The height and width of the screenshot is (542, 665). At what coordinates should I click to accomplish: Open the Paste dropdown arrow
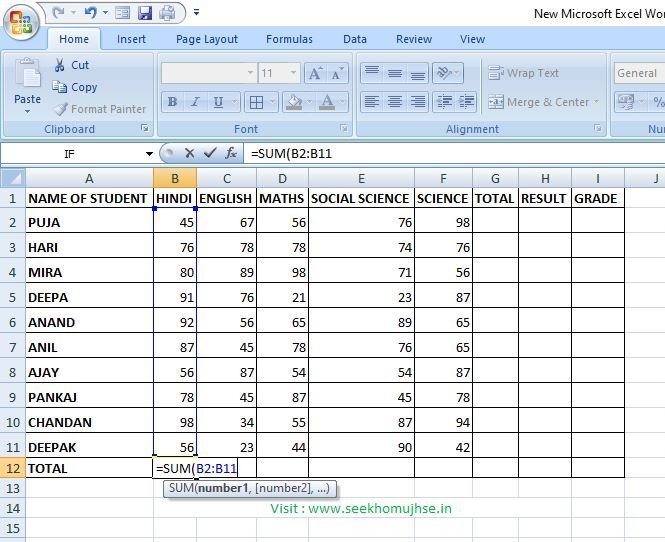point(27,112)
